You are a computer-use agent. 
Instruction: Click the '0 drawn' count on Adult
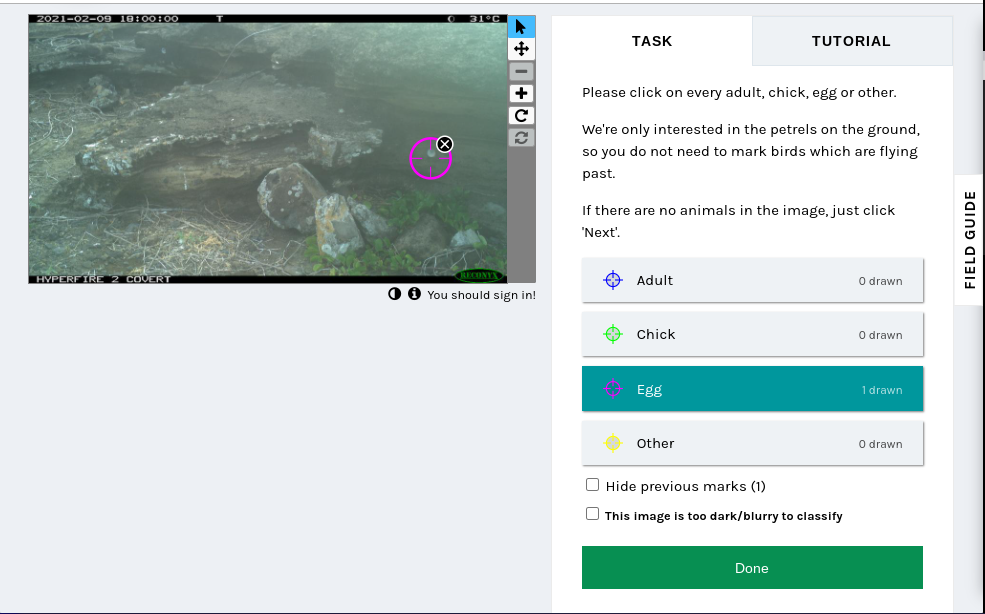click(880, 281)
